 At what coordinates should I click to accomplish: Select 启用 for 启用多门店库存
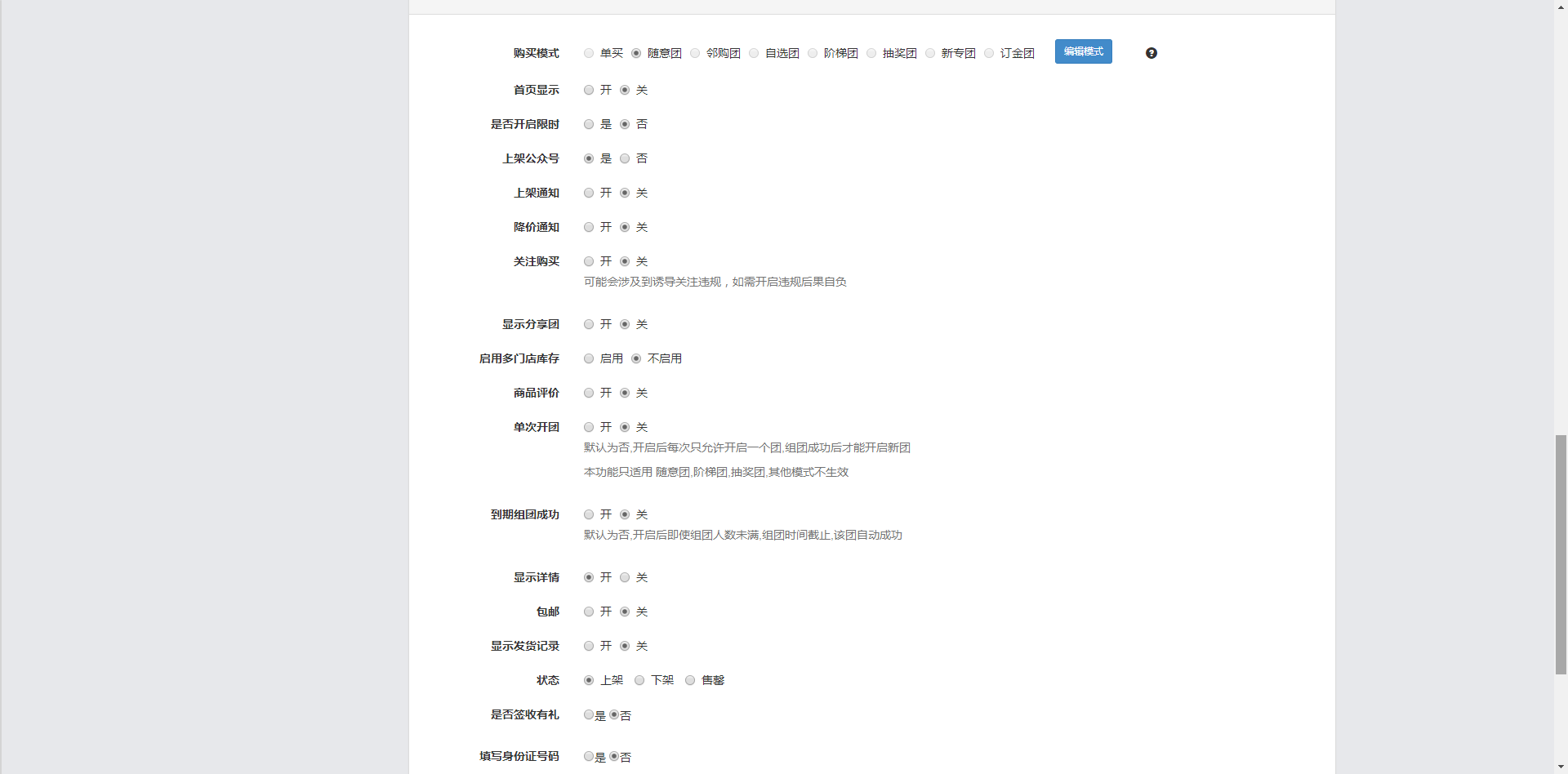tap(589, 358)
